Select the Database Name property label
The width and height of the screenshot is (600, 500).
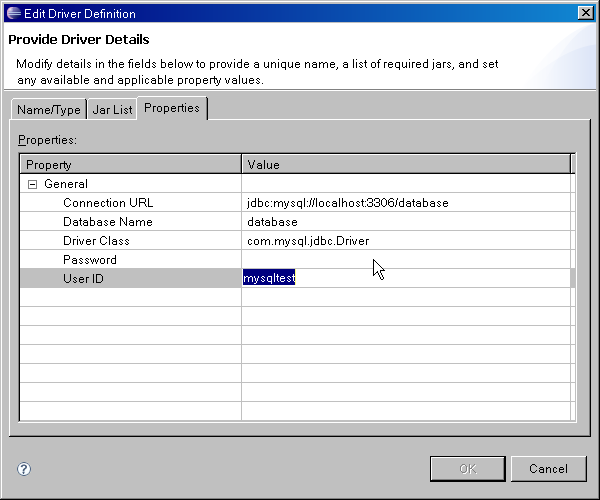click(107, 222)
